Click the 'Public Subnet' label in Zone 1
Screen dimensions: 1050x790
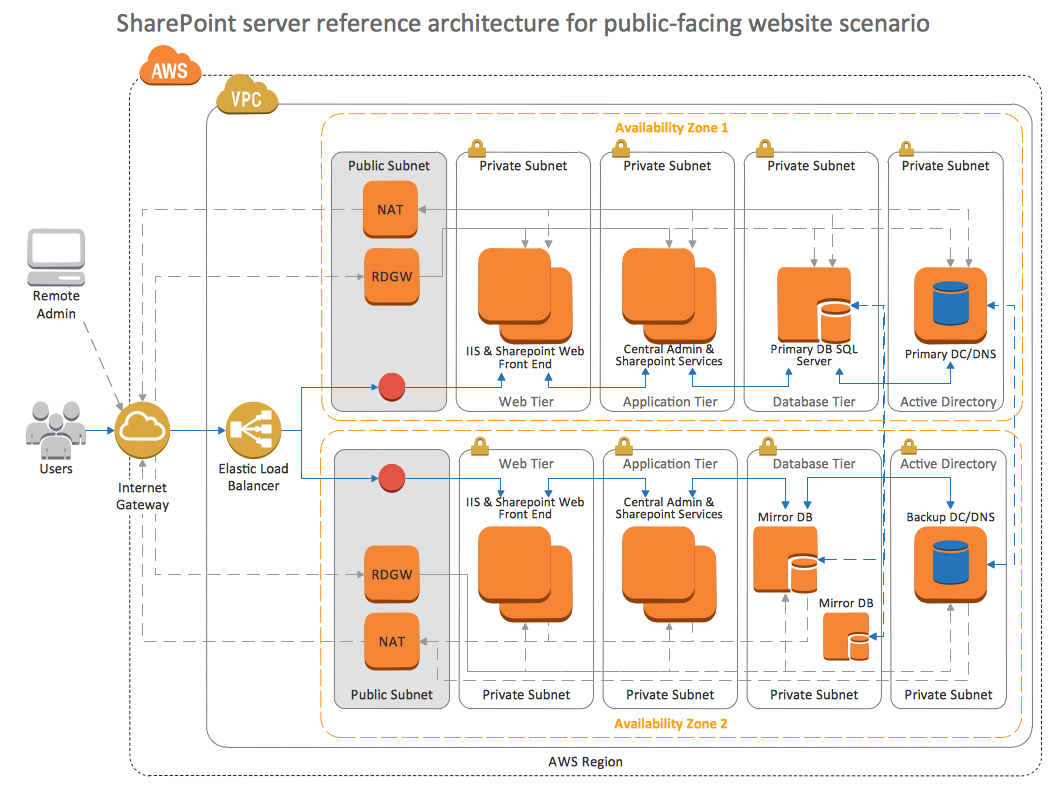[389, 165]
